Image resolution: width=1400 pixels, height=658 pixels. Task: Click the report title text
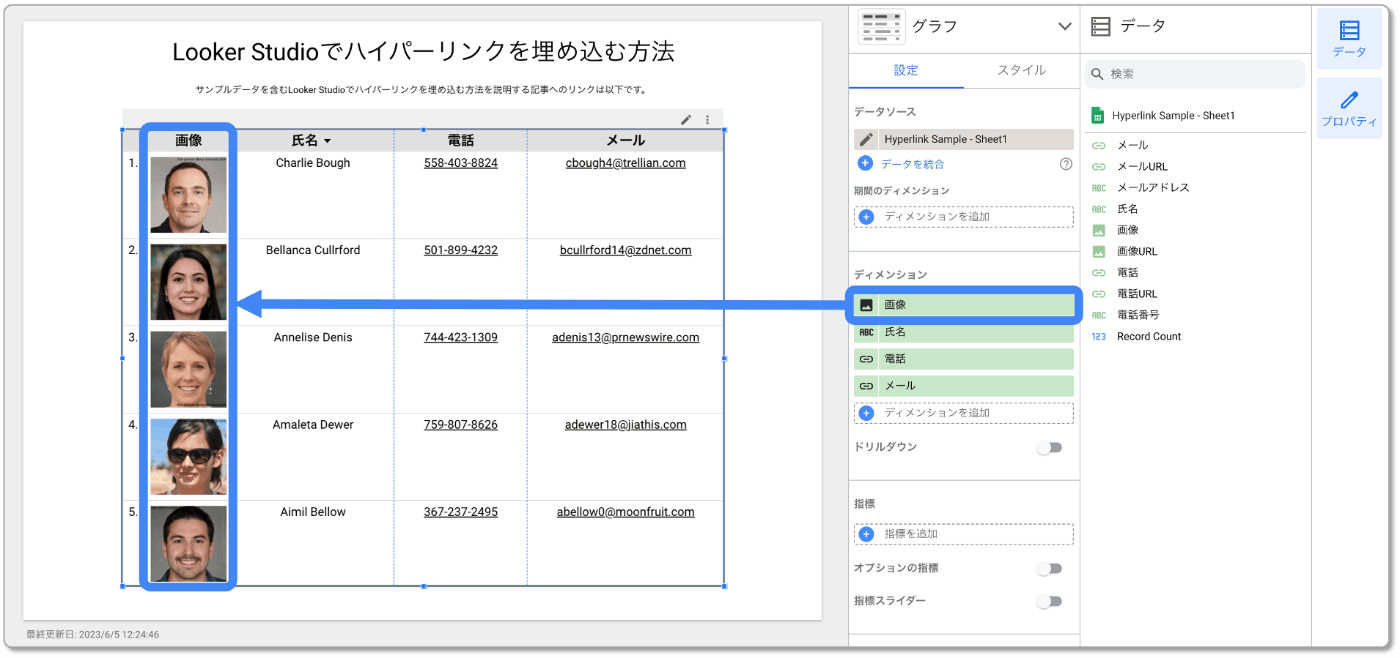point(423,52)
